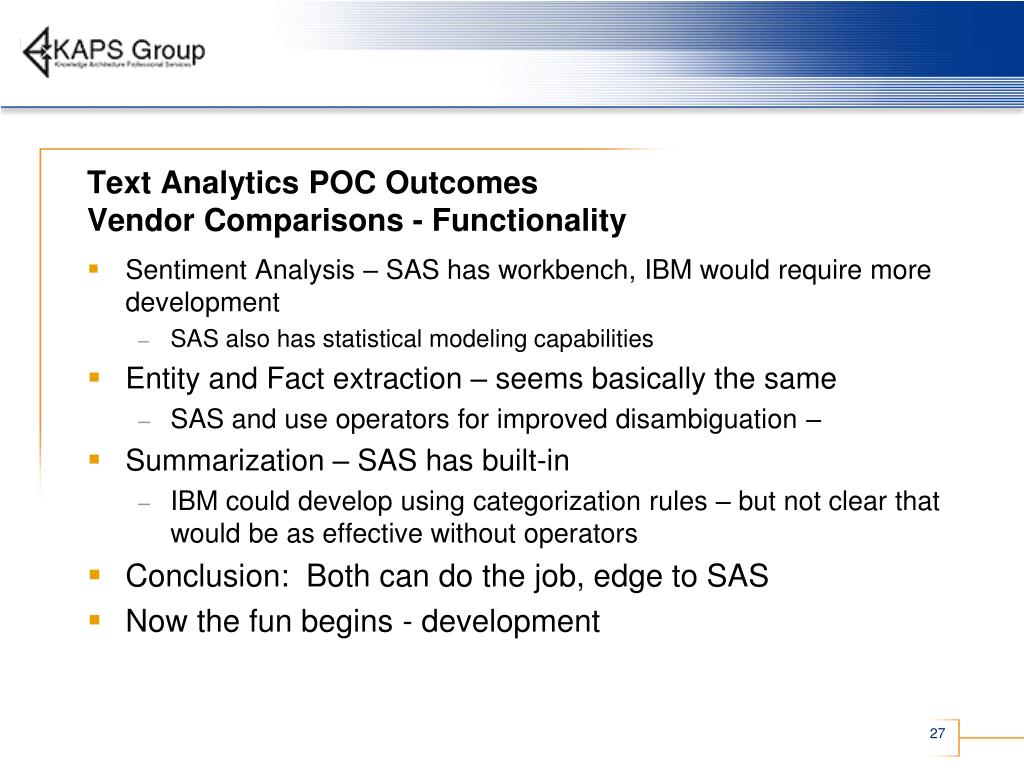Click orange bullet beside Now the fun begins
This screenshot has width=1024, height=768.
click(x=95, y=619)
